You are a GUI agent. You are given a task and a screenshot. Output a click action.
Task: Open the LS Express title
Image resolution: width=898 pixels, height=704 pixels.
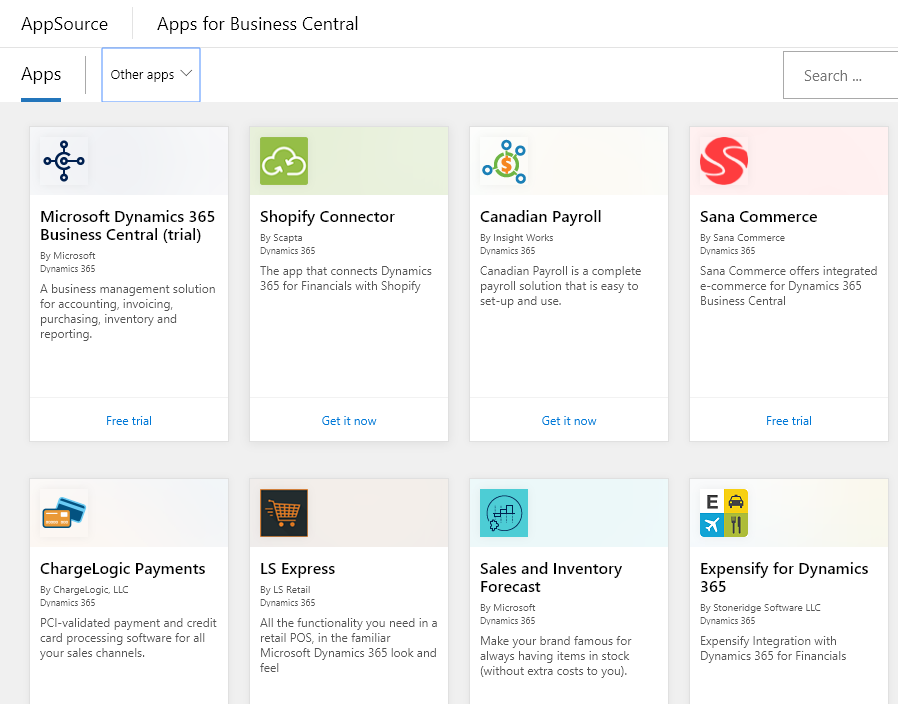[x=297, y=568]
